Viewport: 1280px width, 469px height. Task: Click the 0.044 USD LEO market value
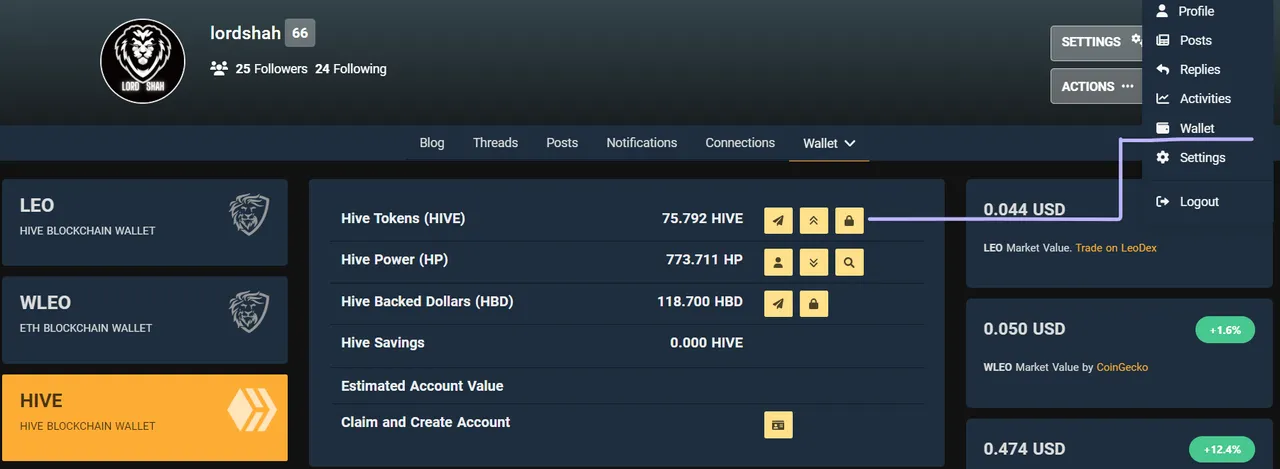(x=1024, y=209)
